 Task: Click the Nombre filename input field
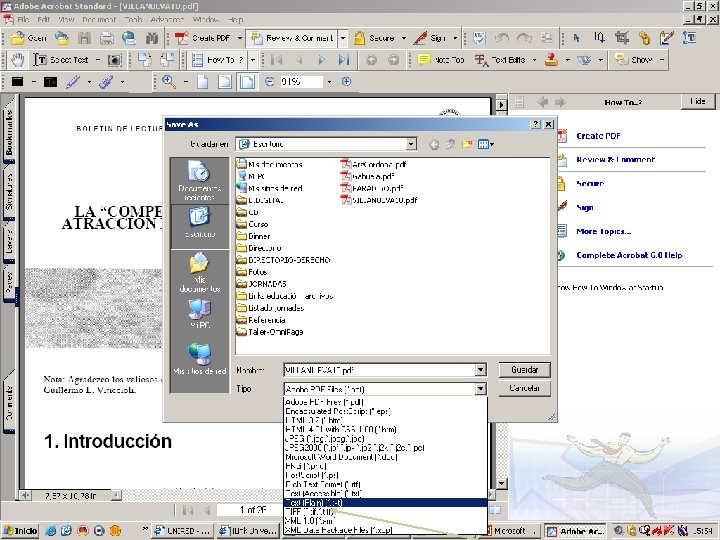378,369
